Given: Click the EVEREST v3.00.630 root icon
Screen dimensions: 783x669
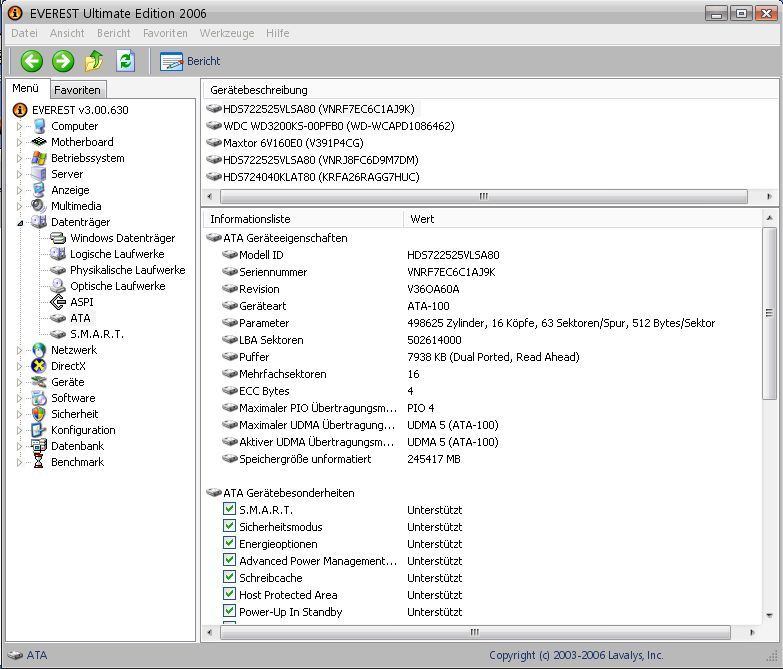Looking at the screenshot, I should point(20,110).
